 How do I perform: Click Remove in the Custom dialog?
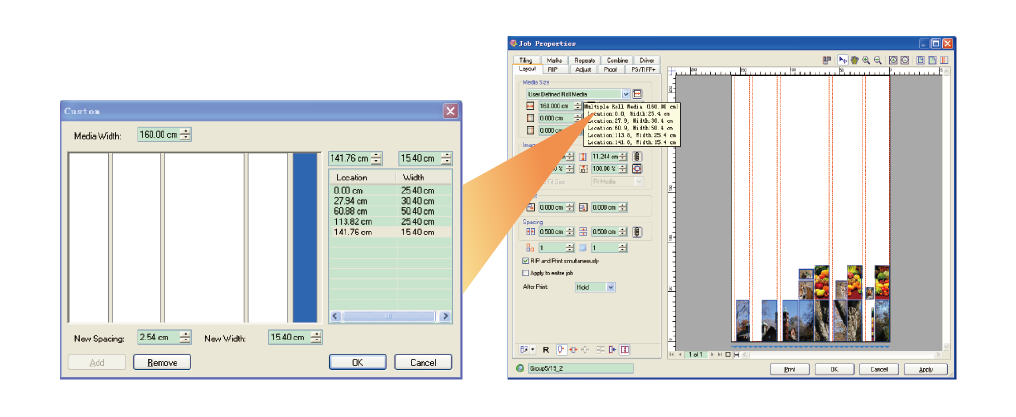tap(162, 363)
